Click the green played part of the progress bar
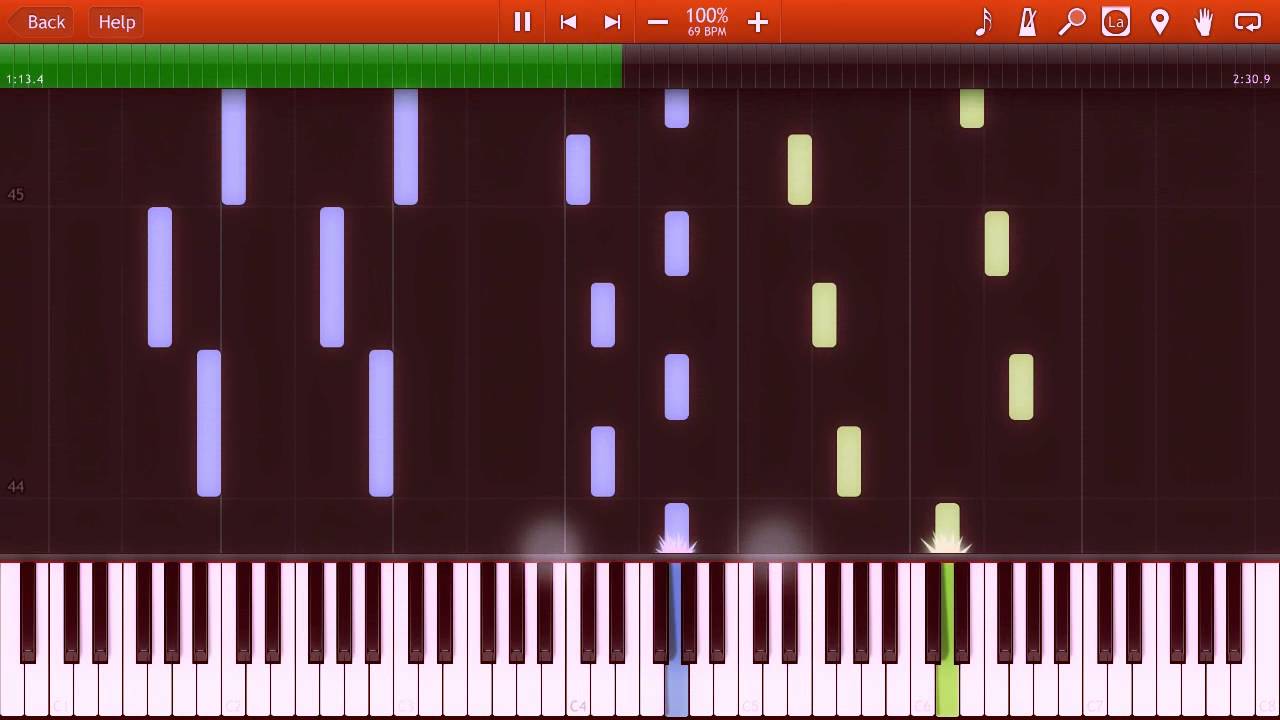The width and height of the screenshot is (1280, 720). point(311,66)
